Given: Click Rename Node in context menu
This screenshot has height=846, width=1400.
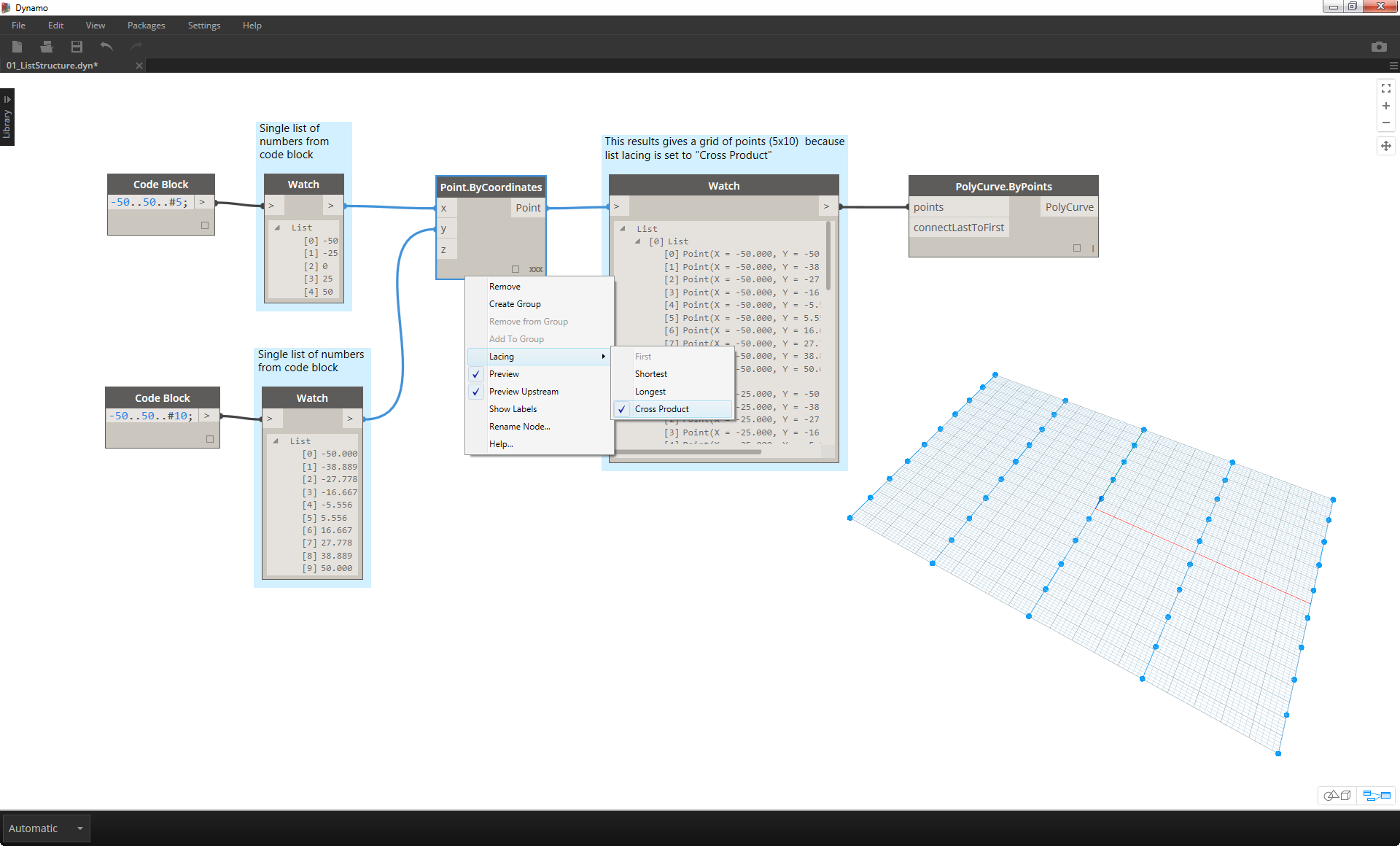Looking at the screenshot, I should 520,426.
